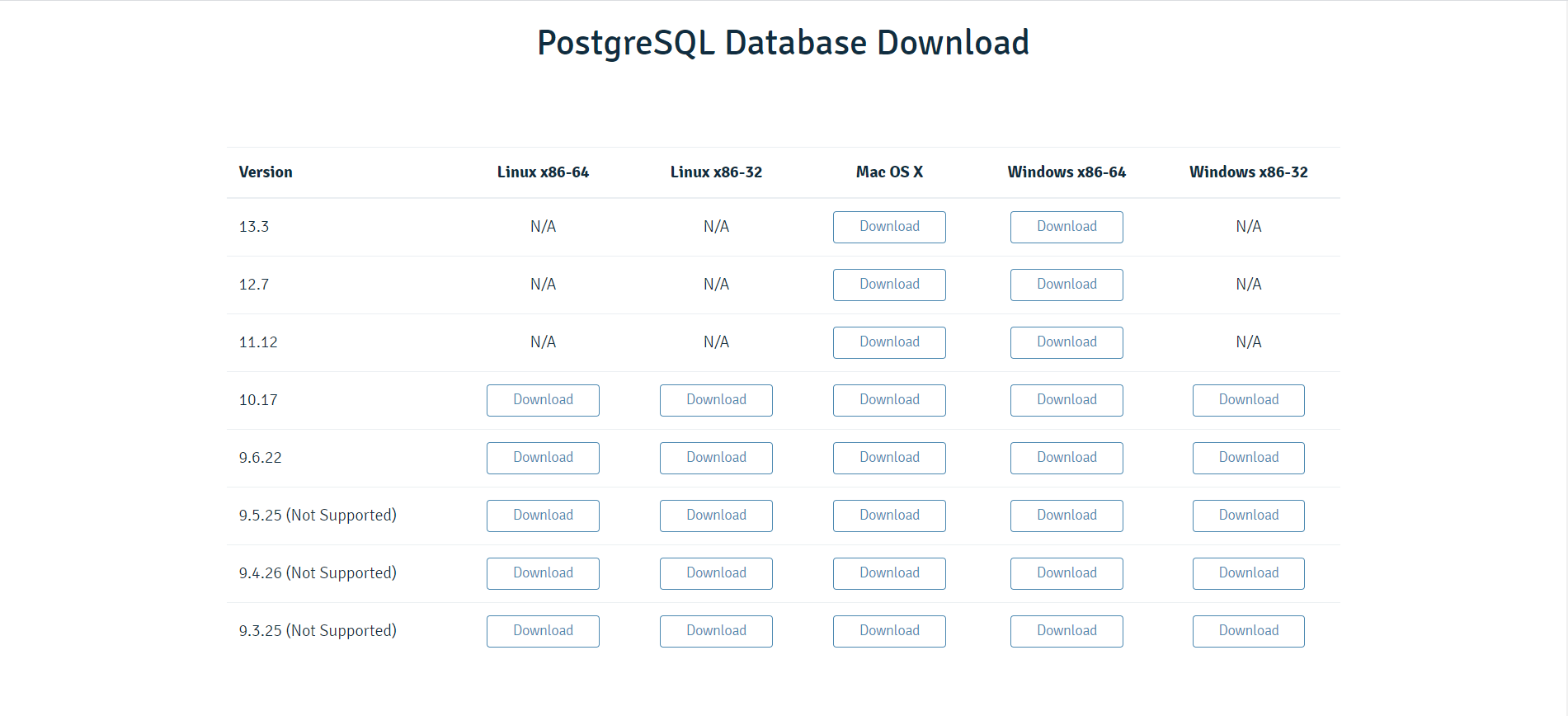Select the 9.4.26 (Not Supported) cell
Viewport: 1568px width, 716px height.
click(x=318, y=573)
